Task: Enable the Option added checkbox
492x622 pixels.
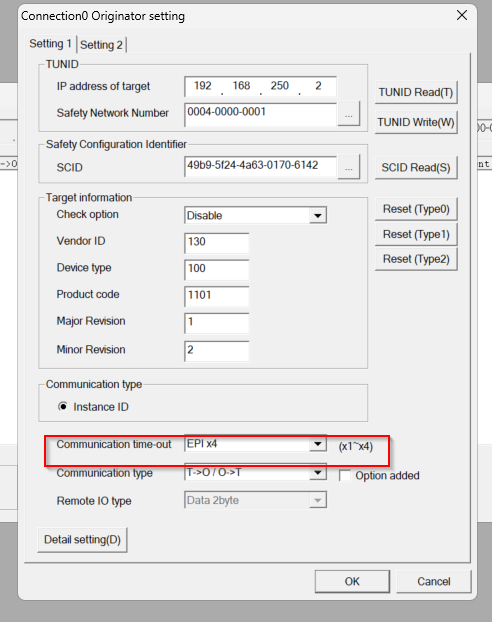Action: tap(345, 475)
